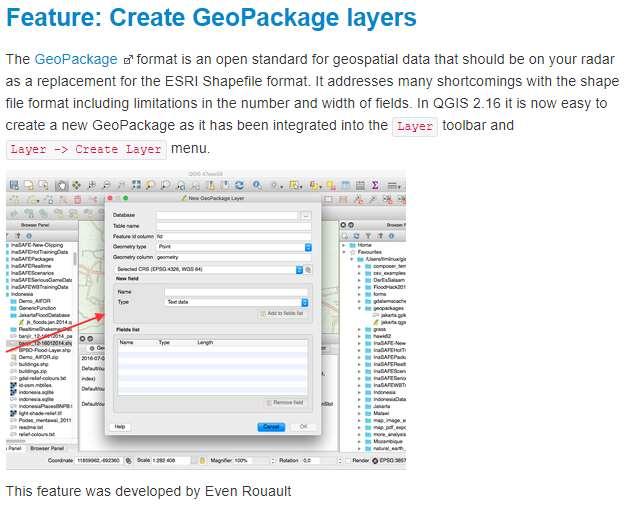640x506 pixels.
Task: Click refresh icon in right Browser panel
Action: pos(356,236)
